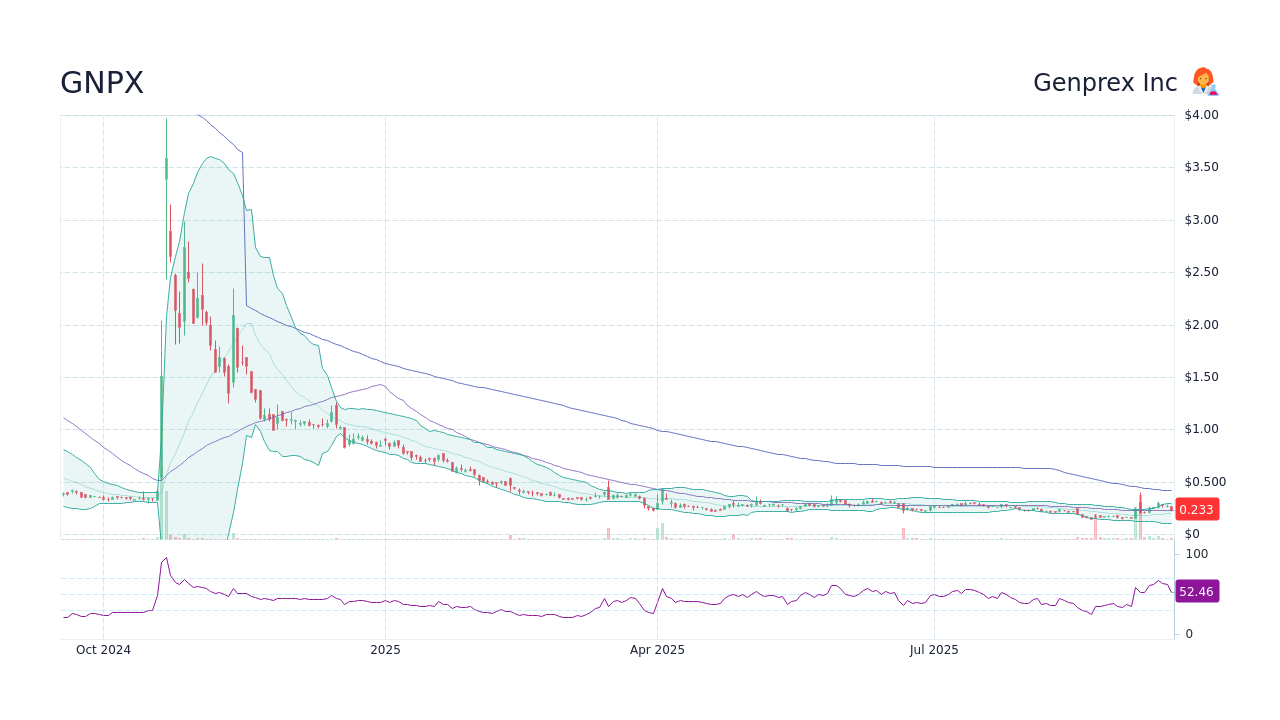Screen dimensions: 1280x720
Task: Click the $0 price axis label
Action: (x=1190, y=533)
